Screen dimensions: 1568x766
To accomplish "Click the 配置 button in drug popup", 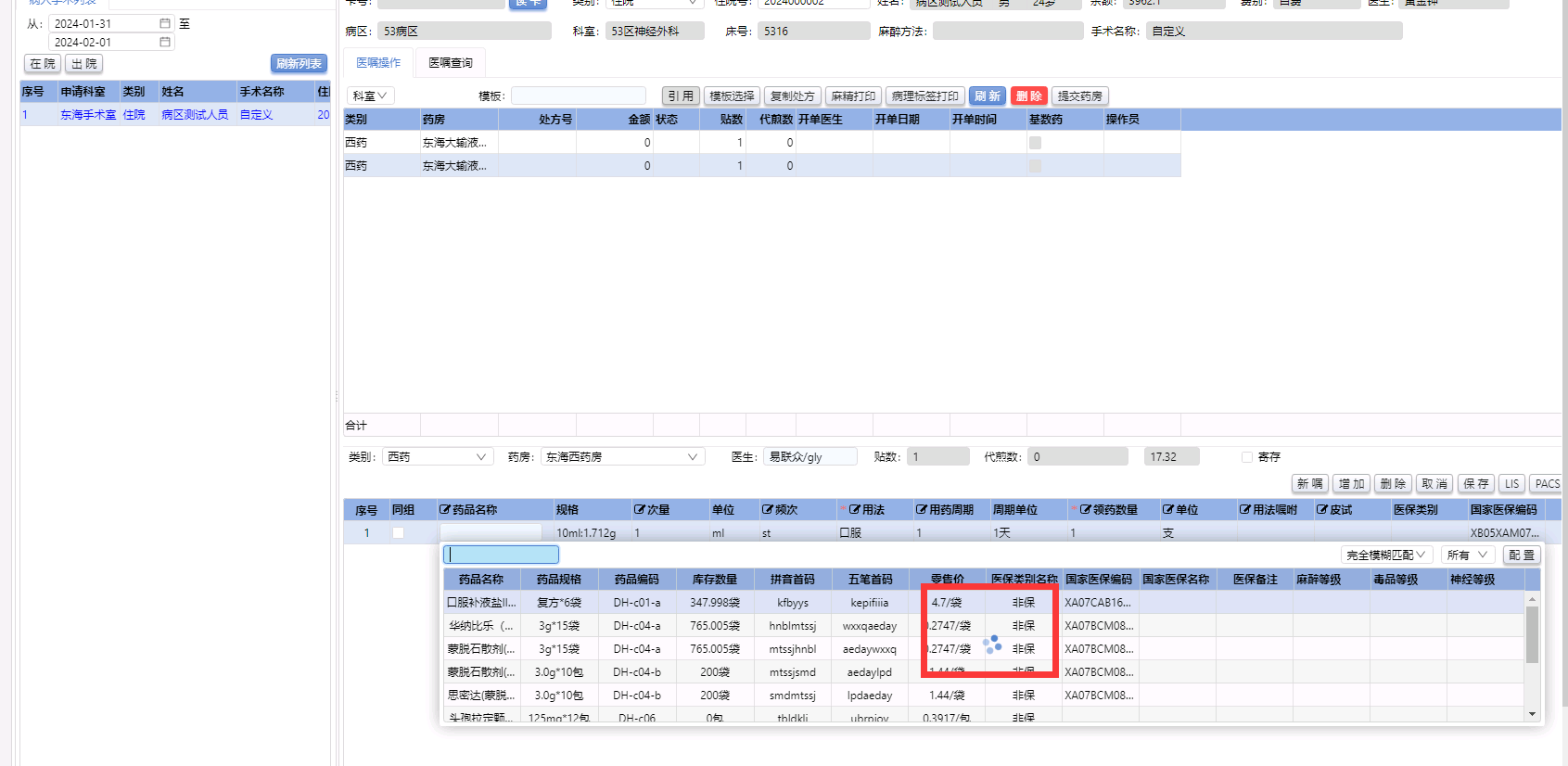I will tap(1521, 555).
